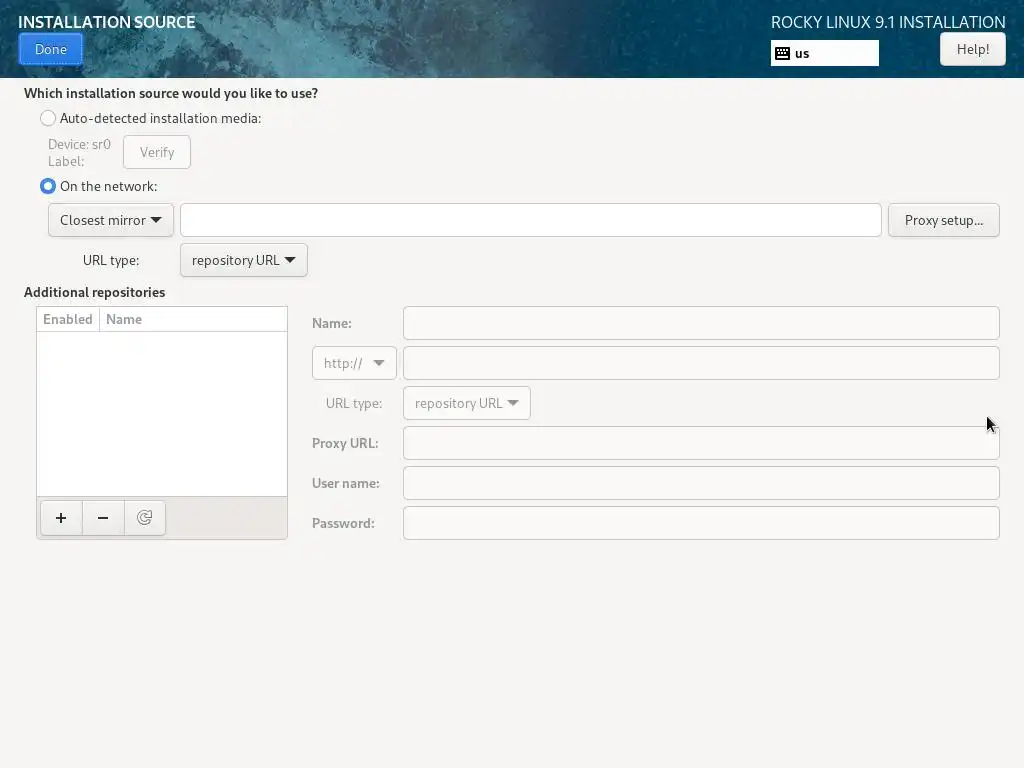Click the Additional repositories heading
1024x768 pixels.
pos(95,292)
